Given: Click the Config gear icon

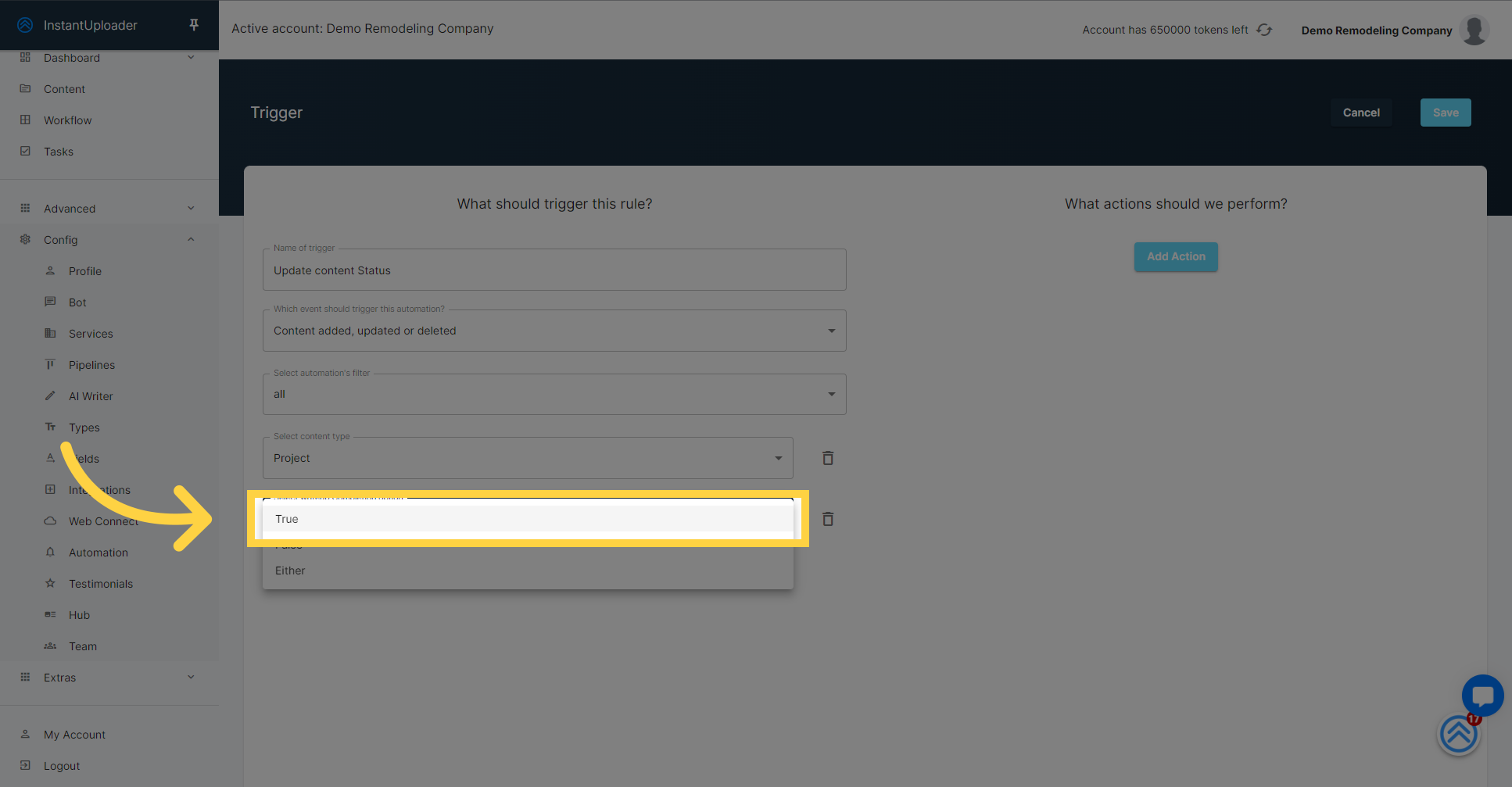Looking at the screenshot, I should click(x=25, y=240).
